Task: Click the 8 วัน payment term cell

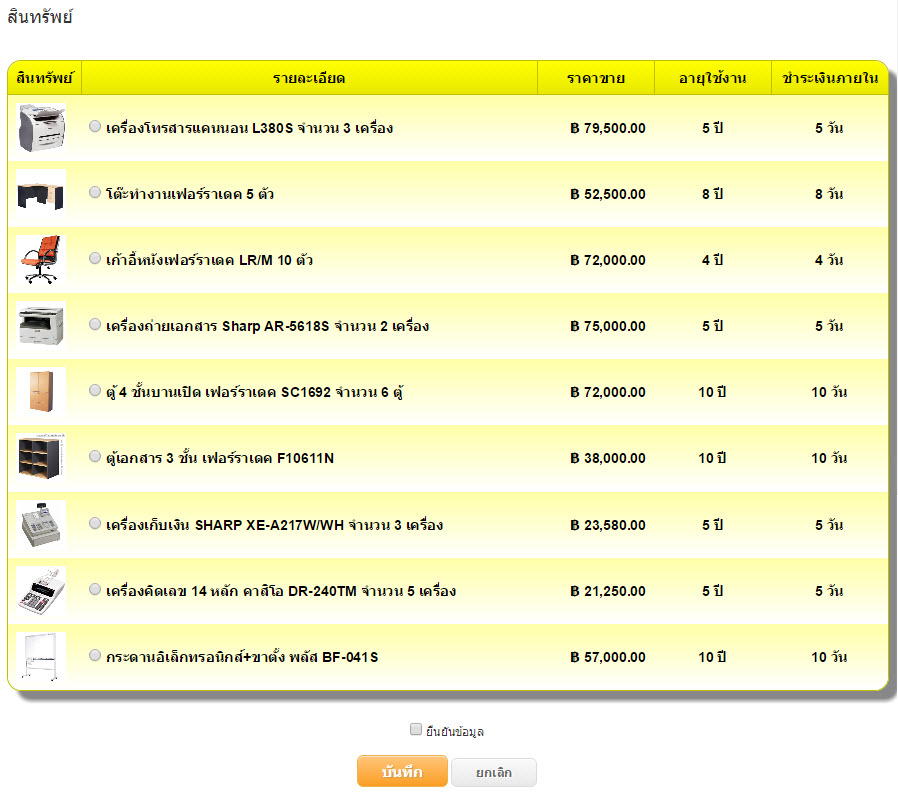Action: [x=829, y=194]
